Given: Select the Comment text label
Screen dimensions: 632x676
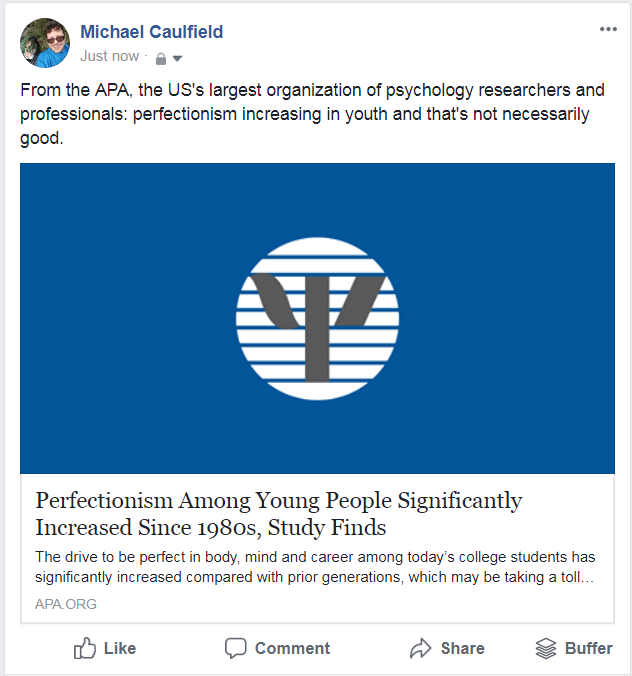Looking at the screenshot, I should point(292,648).
